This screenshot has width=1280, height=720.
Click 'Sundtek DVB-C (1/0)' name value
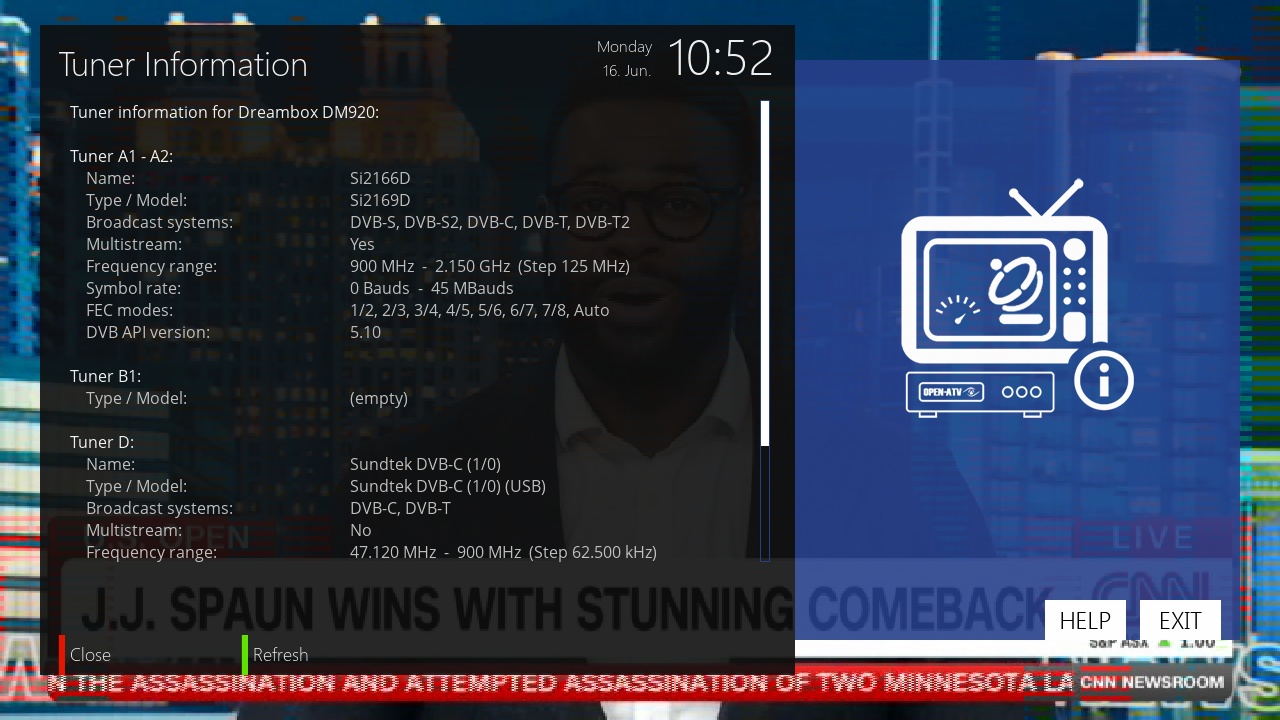coord(425,464)
